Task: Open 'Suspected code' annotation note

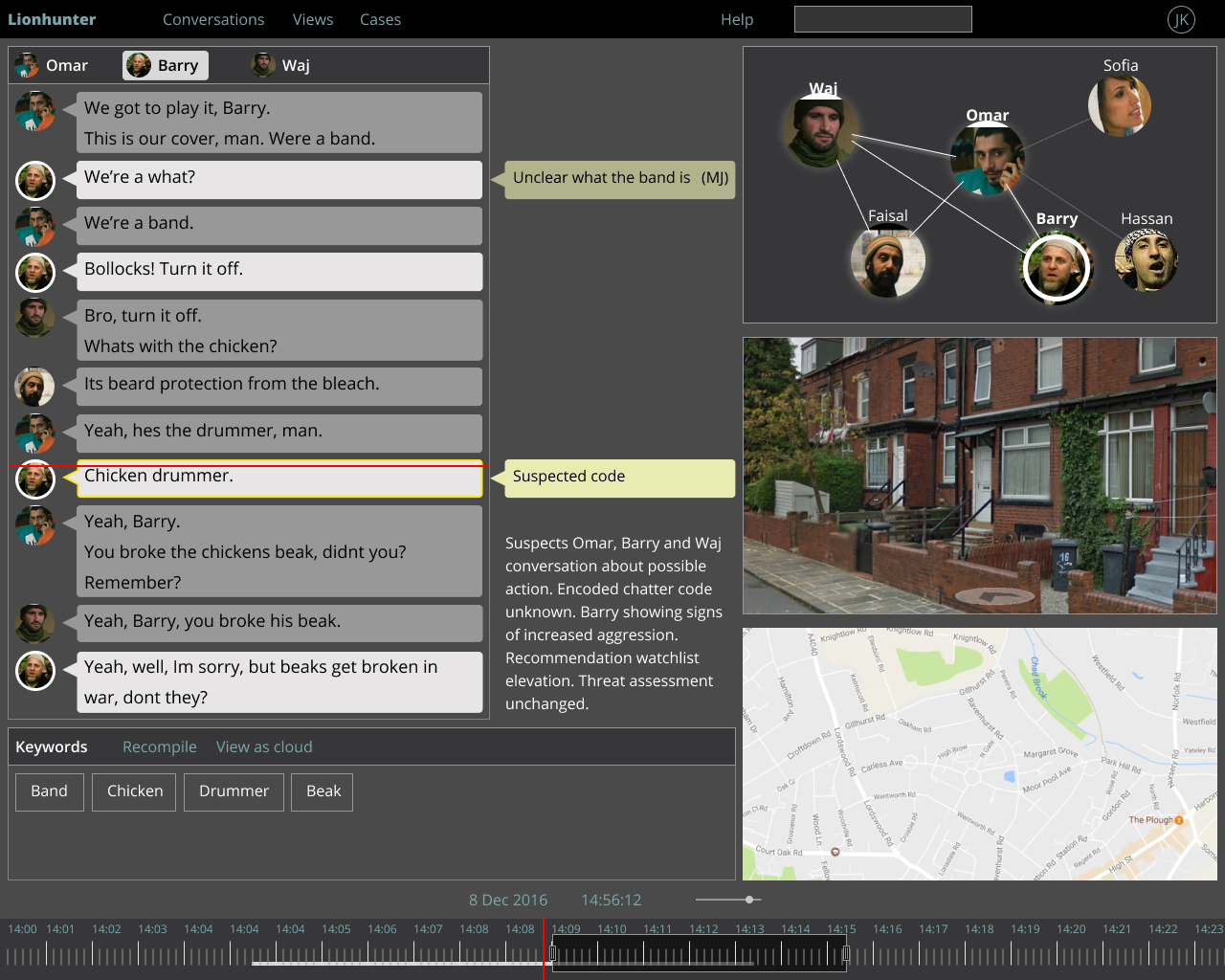Action: click(620, 479)
